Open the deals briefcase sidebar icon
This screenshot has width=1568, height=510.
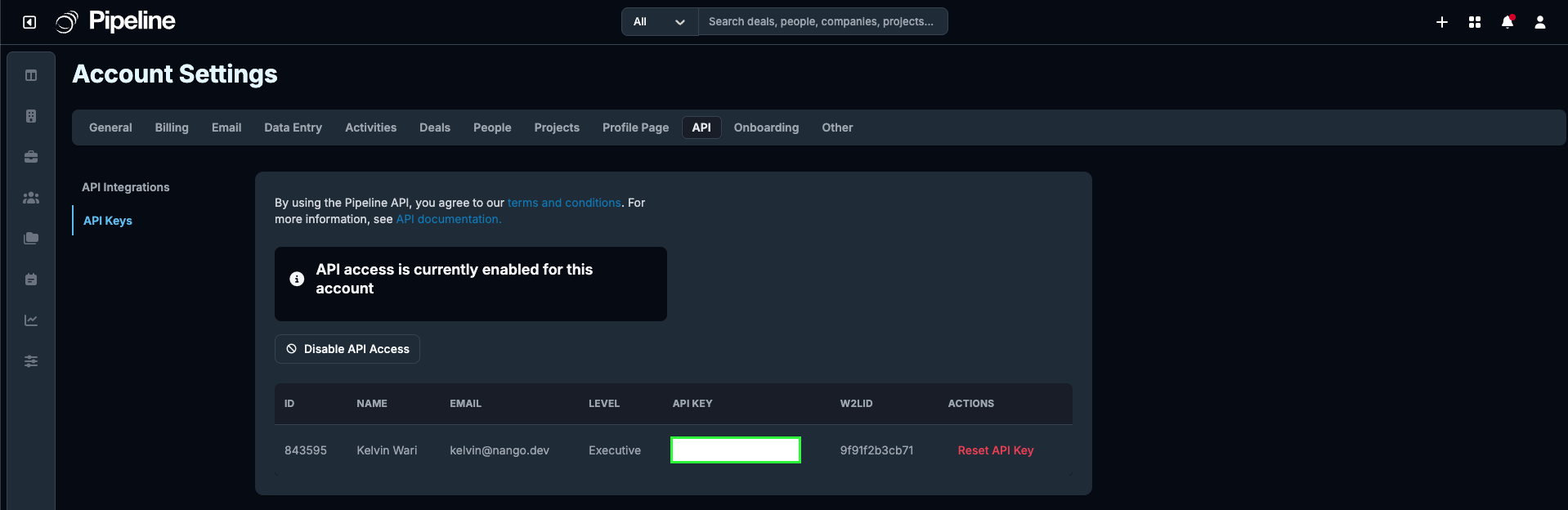[31, 157]
